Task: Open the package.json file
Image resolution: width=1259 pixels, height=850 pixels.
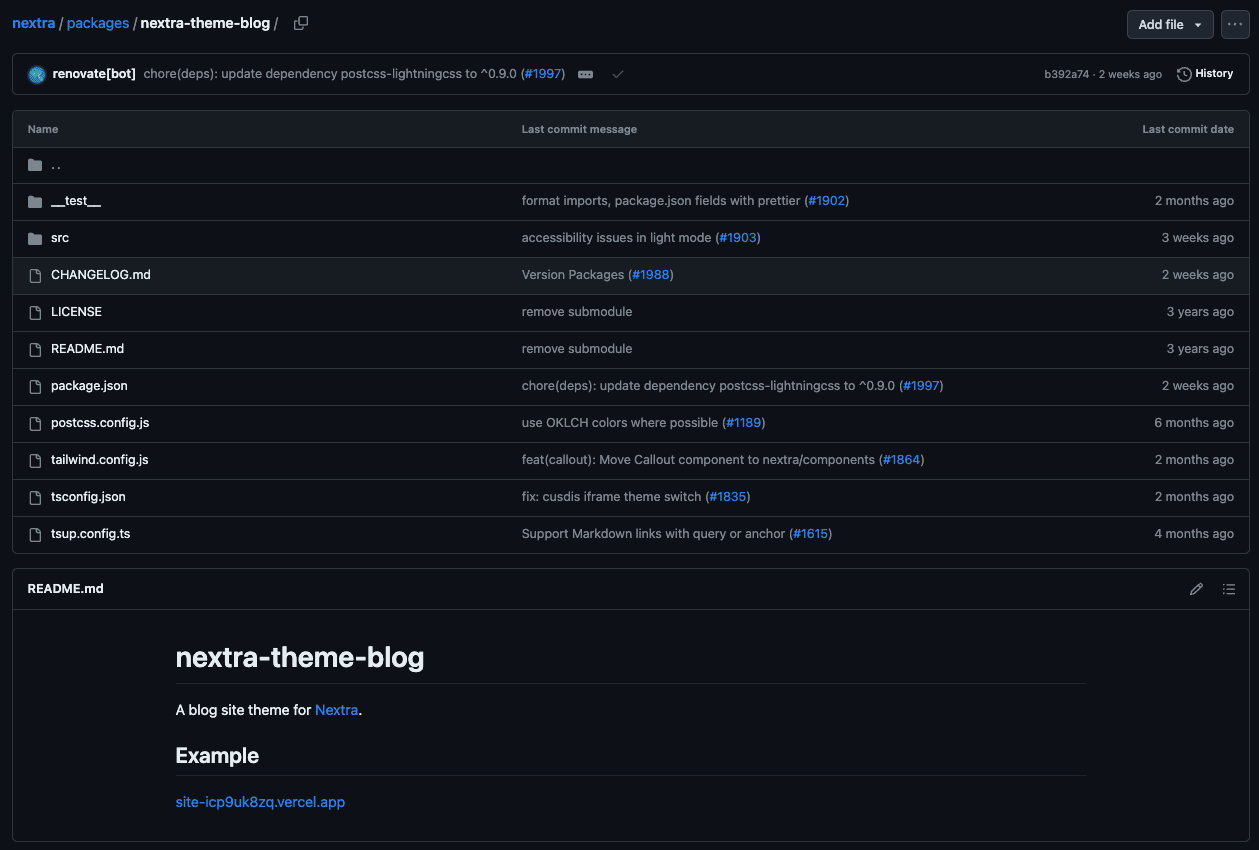Action: pyautogui.click(x=89, y=386)
